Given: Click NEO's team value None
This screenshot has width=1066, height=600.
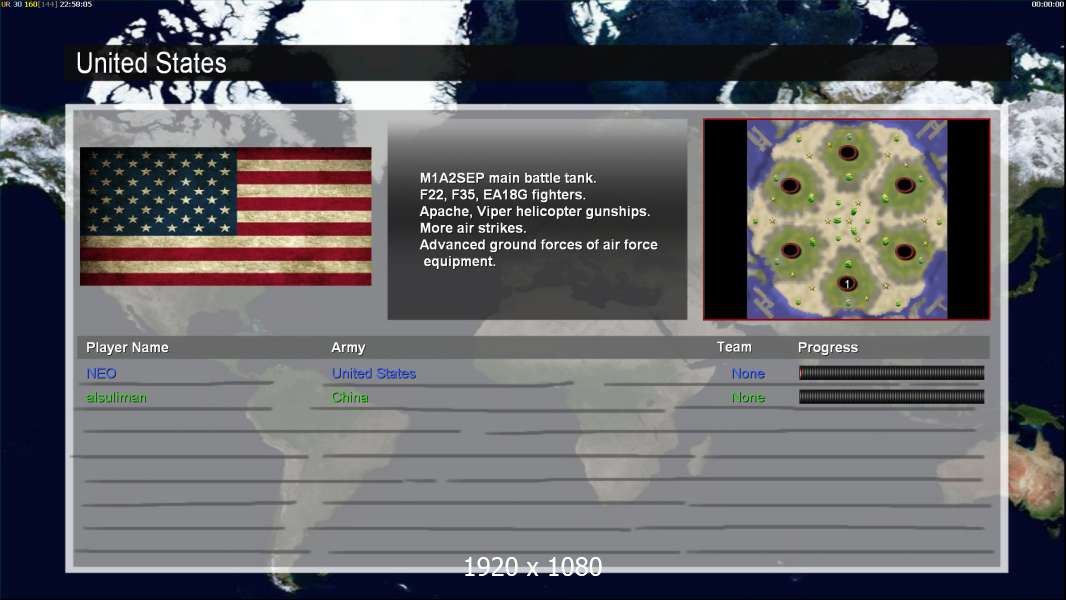Looking at the screenshot, I should coord(748,373).
